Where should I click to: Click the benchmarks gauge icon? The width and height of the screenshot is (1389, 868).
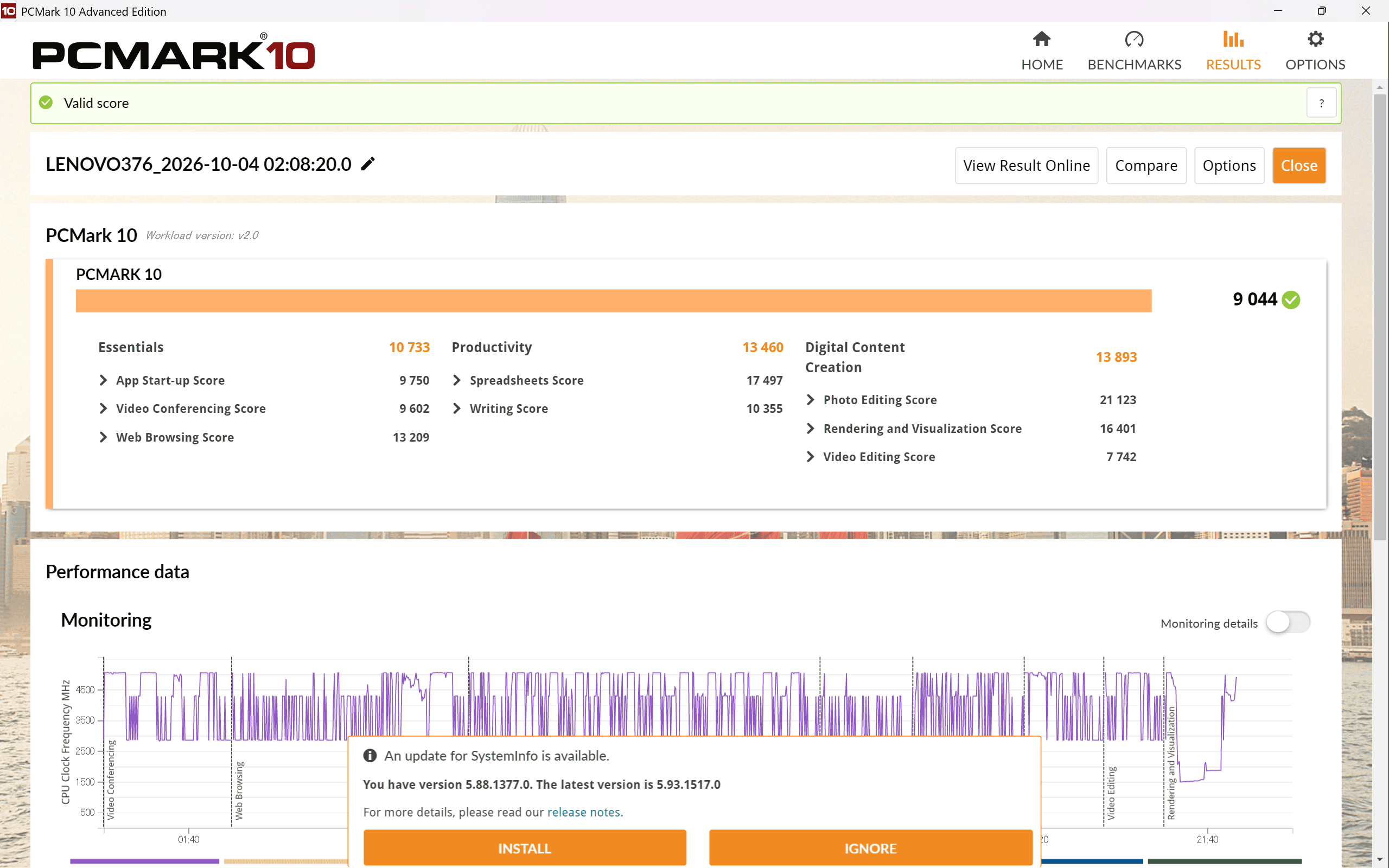(1134, 39)
